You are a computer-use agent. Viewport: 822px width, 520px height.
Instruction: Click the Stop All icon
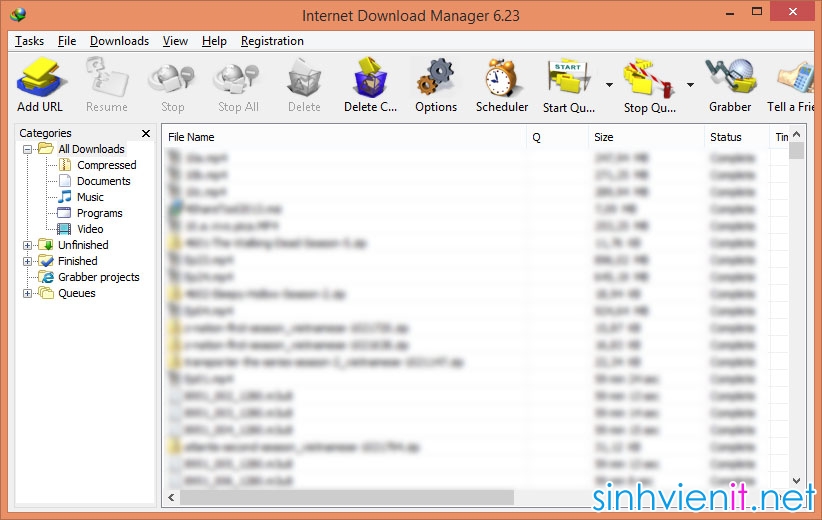(238, 79)
